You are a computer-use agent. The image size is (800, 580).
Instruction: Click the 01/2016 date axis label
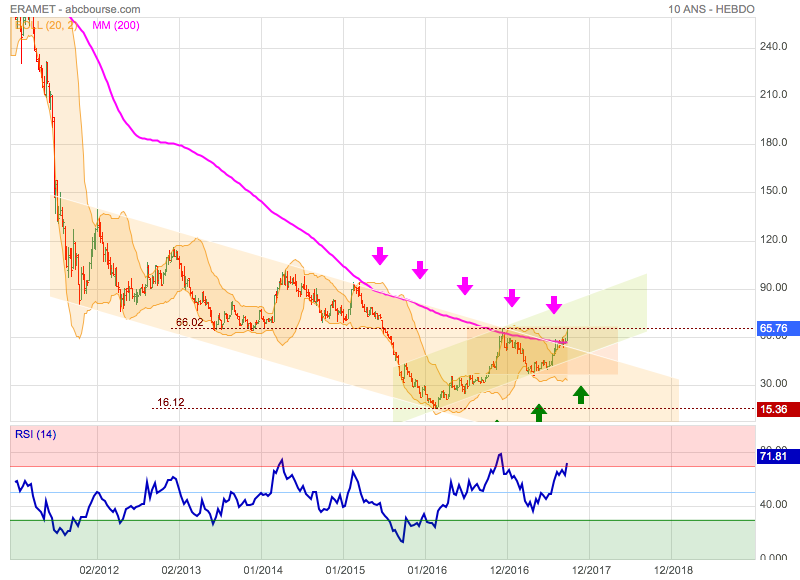click(x=427, y=570)
